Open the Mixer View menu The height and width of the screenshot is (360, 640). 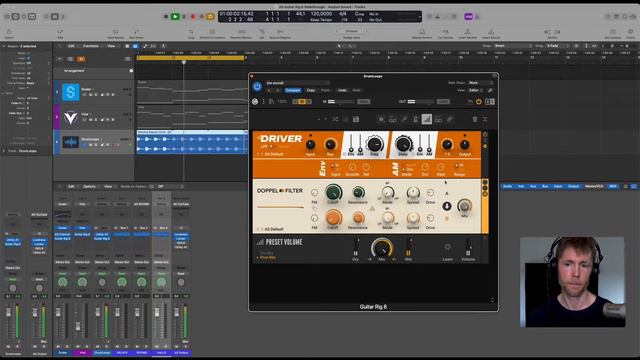pyautogui.click(x=108, y=187)
